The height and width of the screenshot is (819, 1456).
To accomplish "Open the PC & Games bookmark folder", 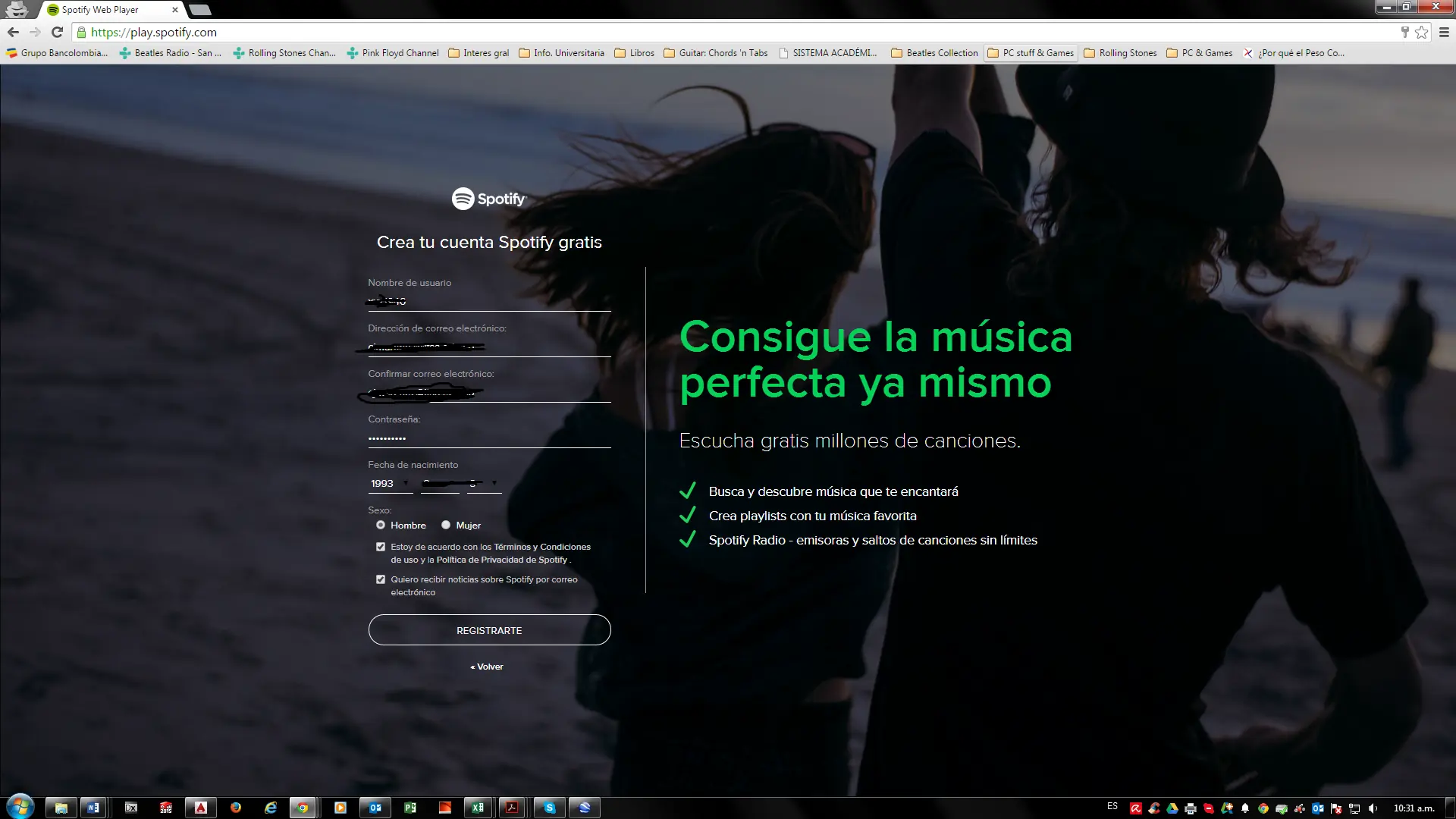I will [1200, 53].
